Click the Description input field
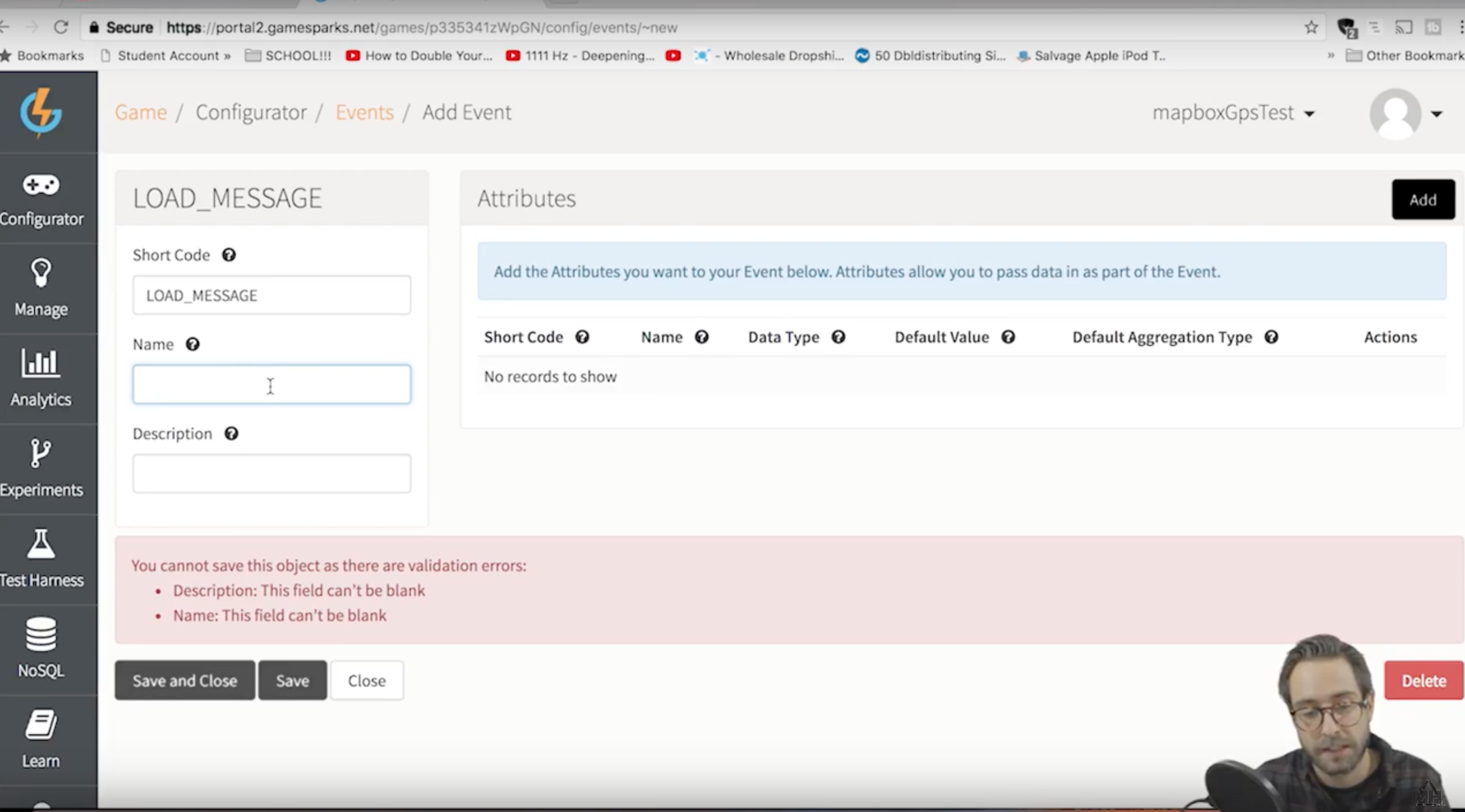 pos(272,473)
